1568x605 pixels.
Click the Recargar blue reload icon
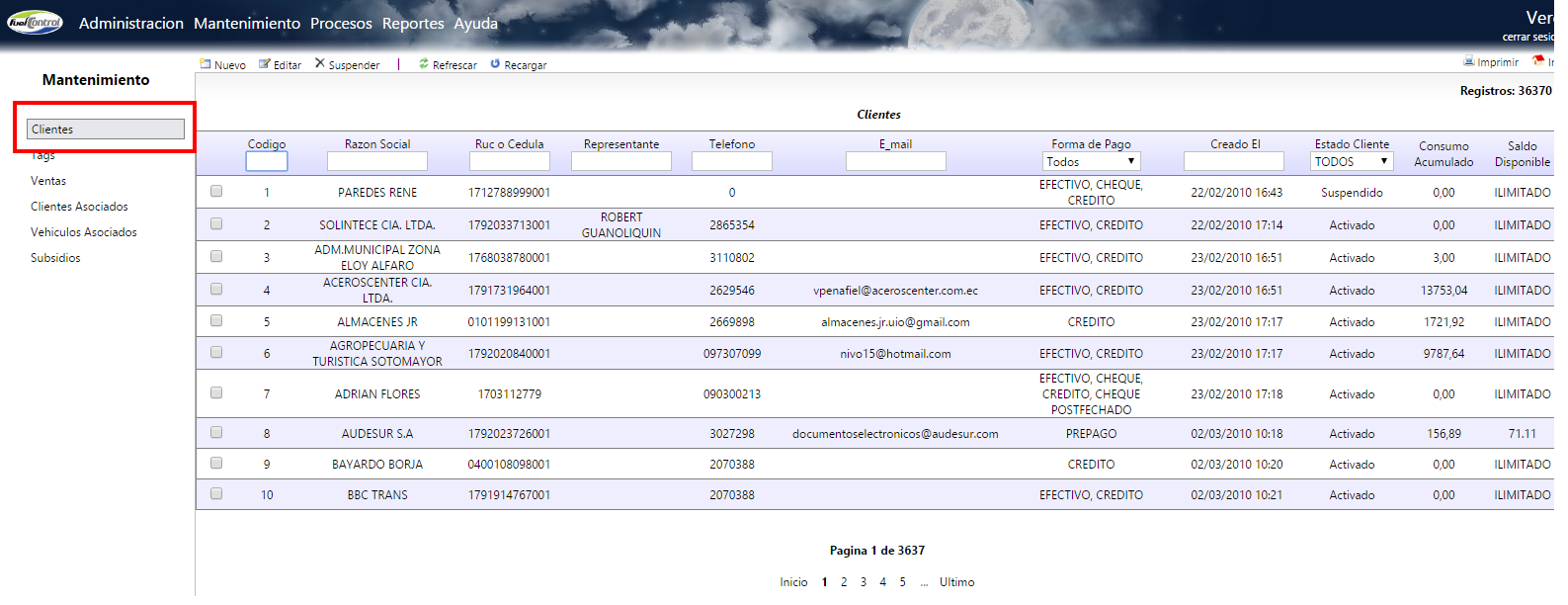495,63
